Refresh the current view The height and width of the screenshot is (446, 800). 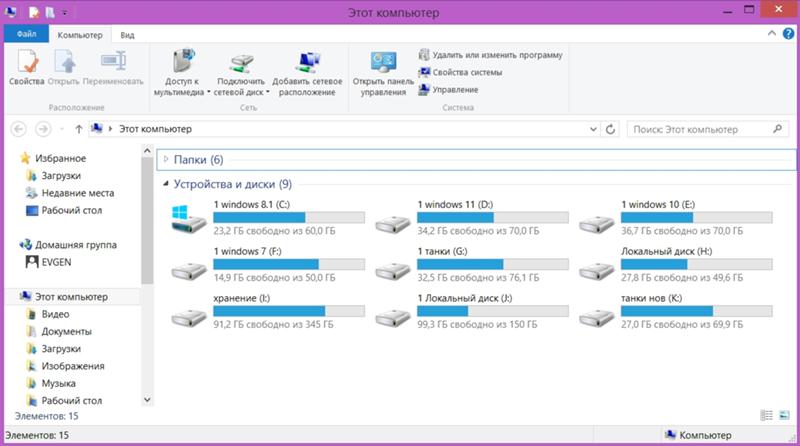pos(610,129)
